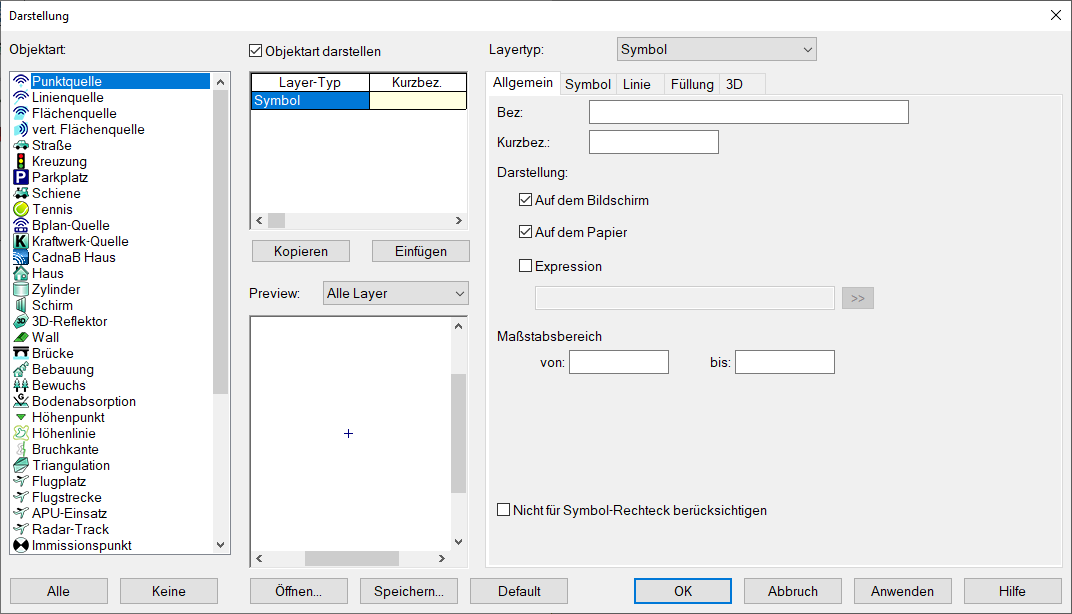Open the Symbol tab
Image resolution: width=1072 pixels, height=614 pixels.
588,84
